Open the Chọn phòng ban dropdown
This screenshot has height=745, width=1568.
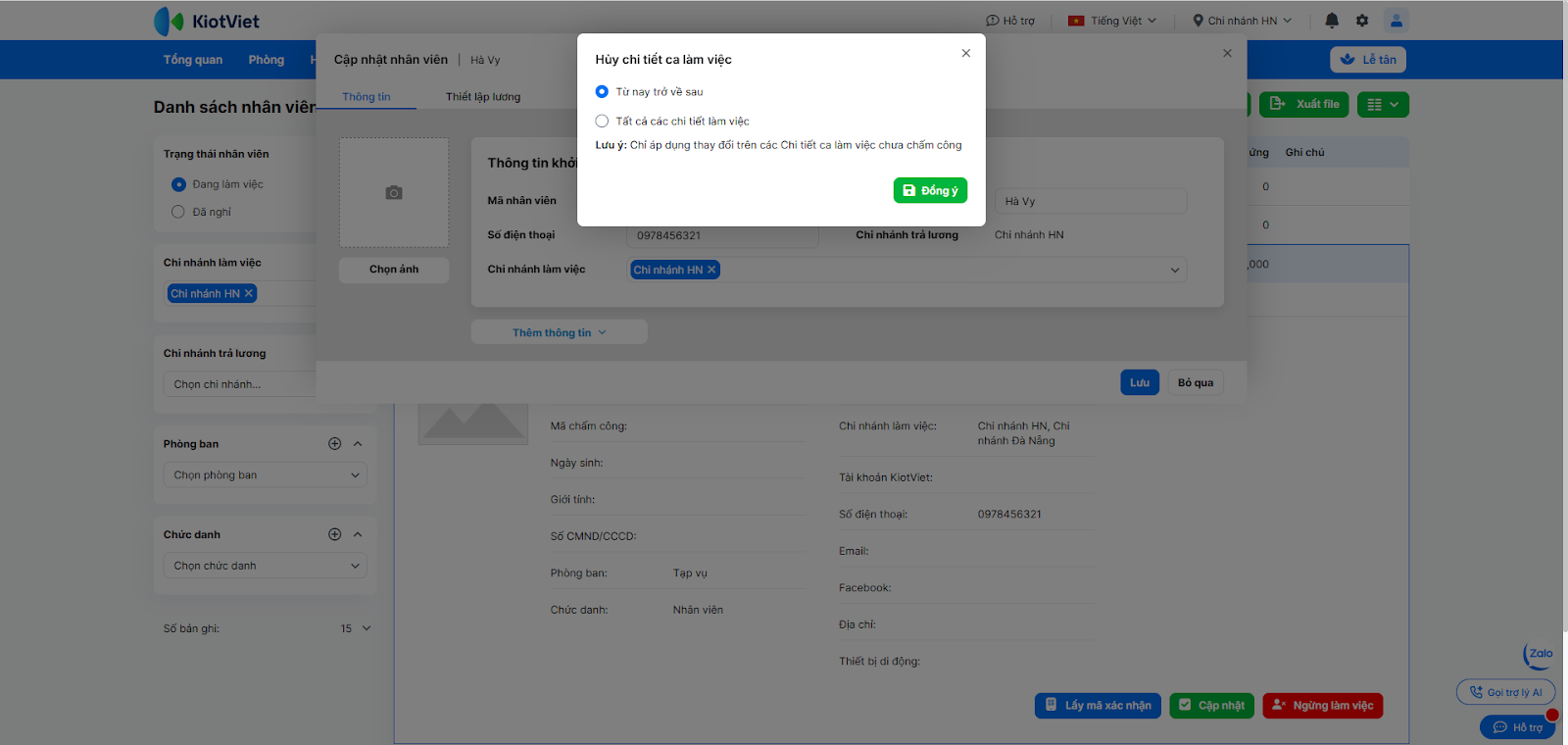[x=266, y=475]
